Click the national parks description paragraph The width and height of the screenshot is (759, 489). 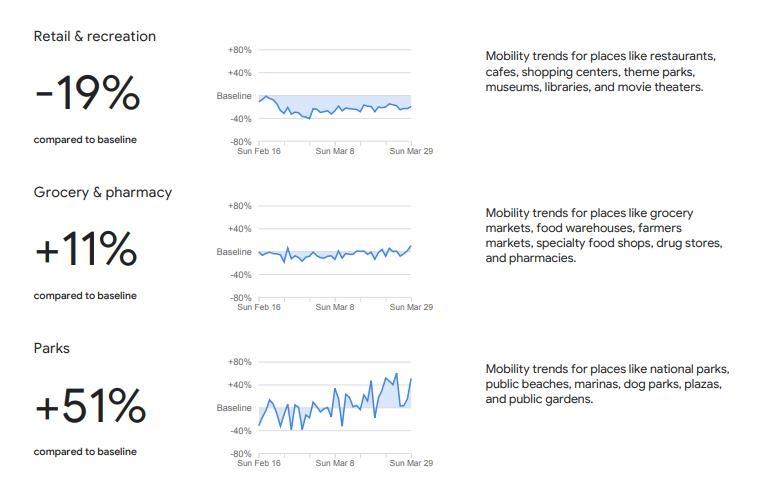click(607, 384)
